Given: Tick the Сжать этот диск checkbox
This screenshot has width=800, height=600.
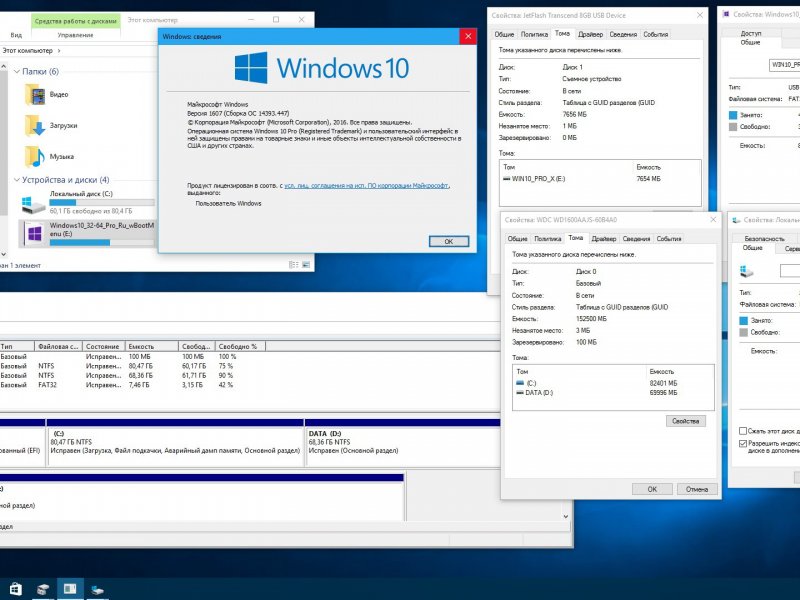Looking at the screenshot, I should [x=743, y=431].
